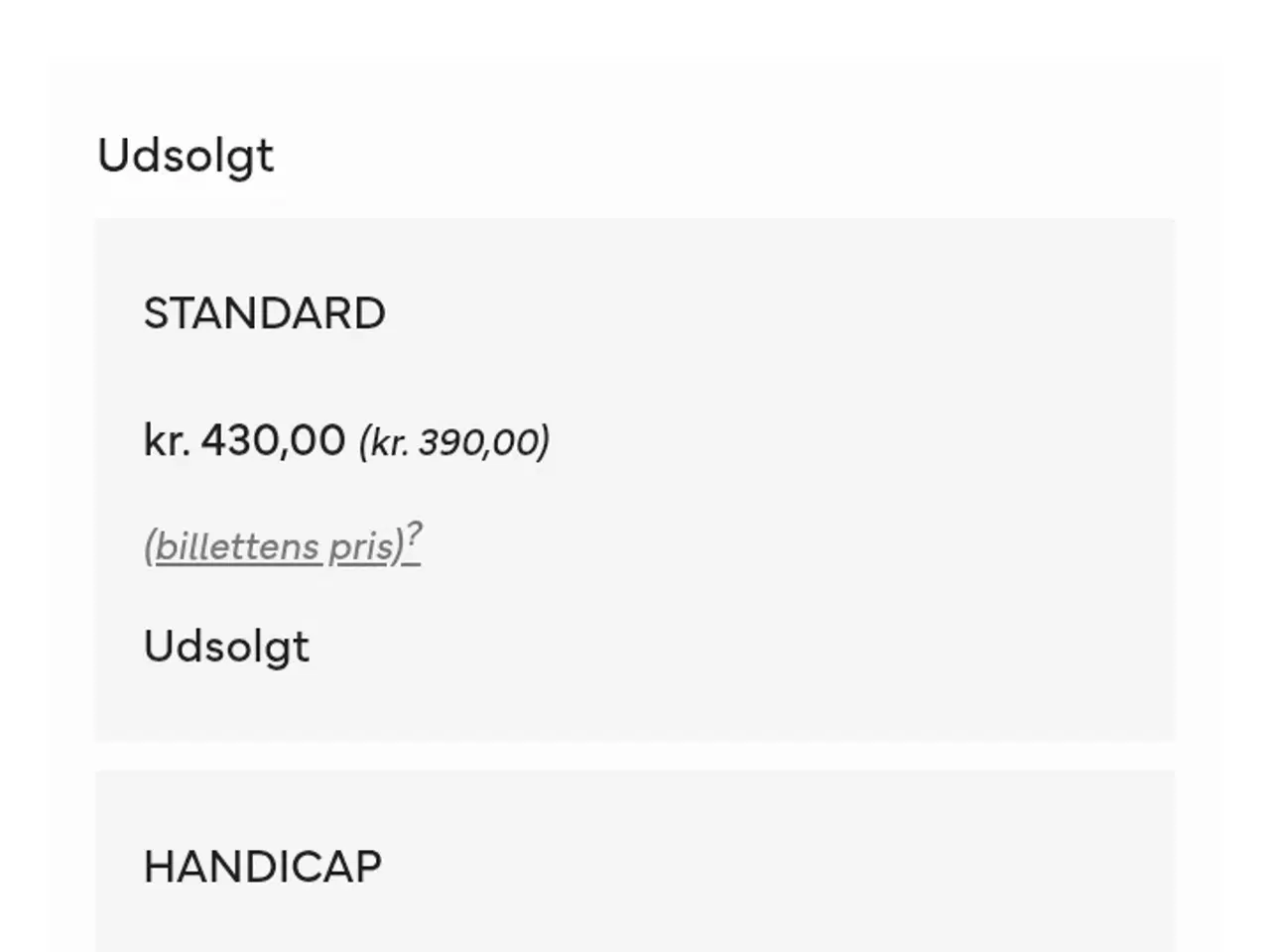
Task: Click the HANDICAP section heading
Action: click(x=262, y=866)
